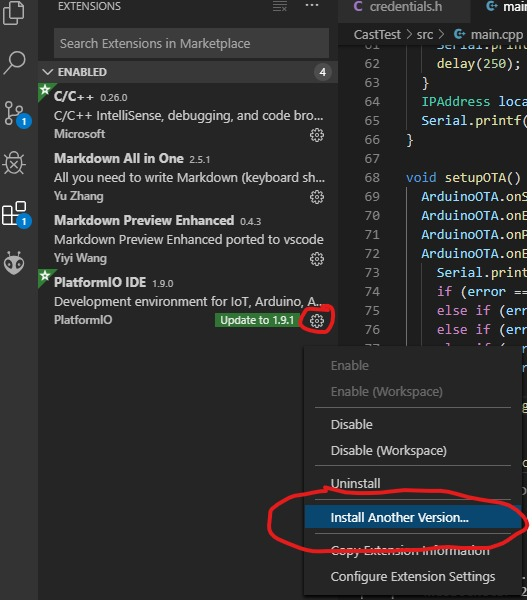Click line number 74 in gutter

[372, 292]
